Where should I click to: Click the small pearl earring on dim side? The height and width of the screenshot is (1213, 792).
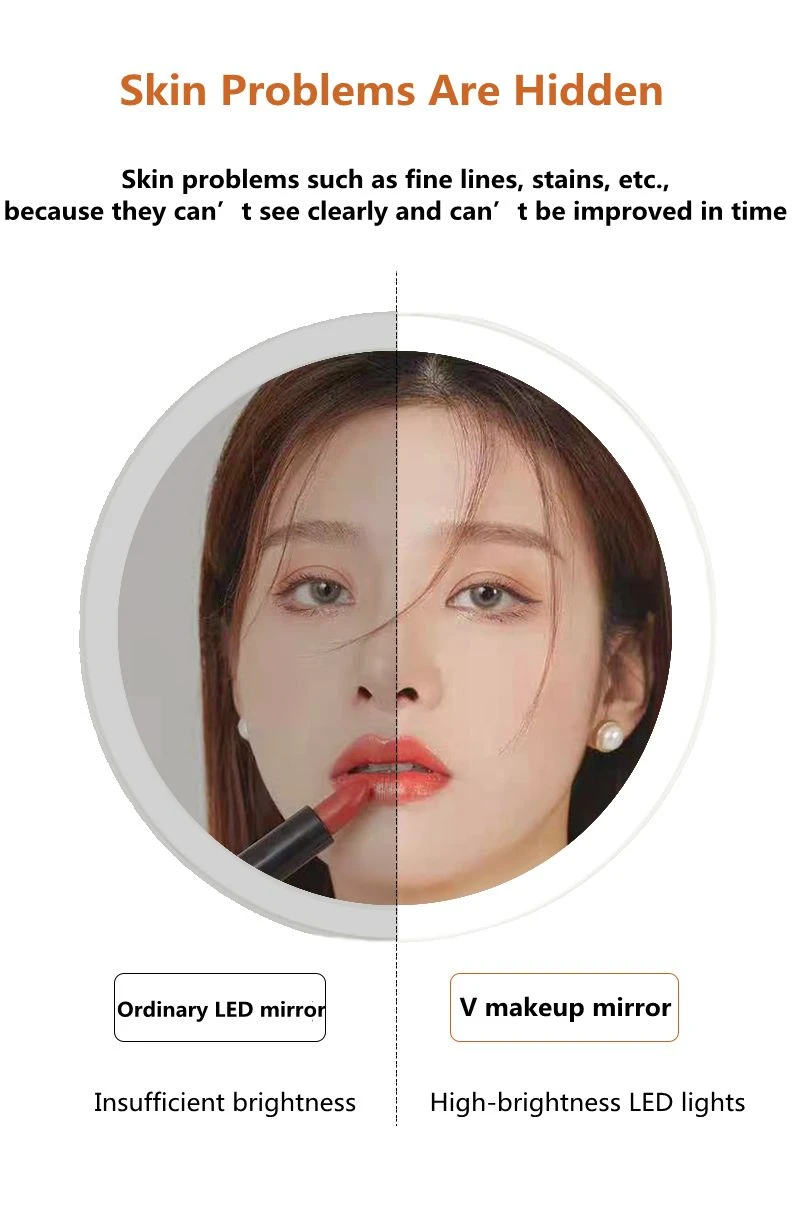[x=243, y=727]
